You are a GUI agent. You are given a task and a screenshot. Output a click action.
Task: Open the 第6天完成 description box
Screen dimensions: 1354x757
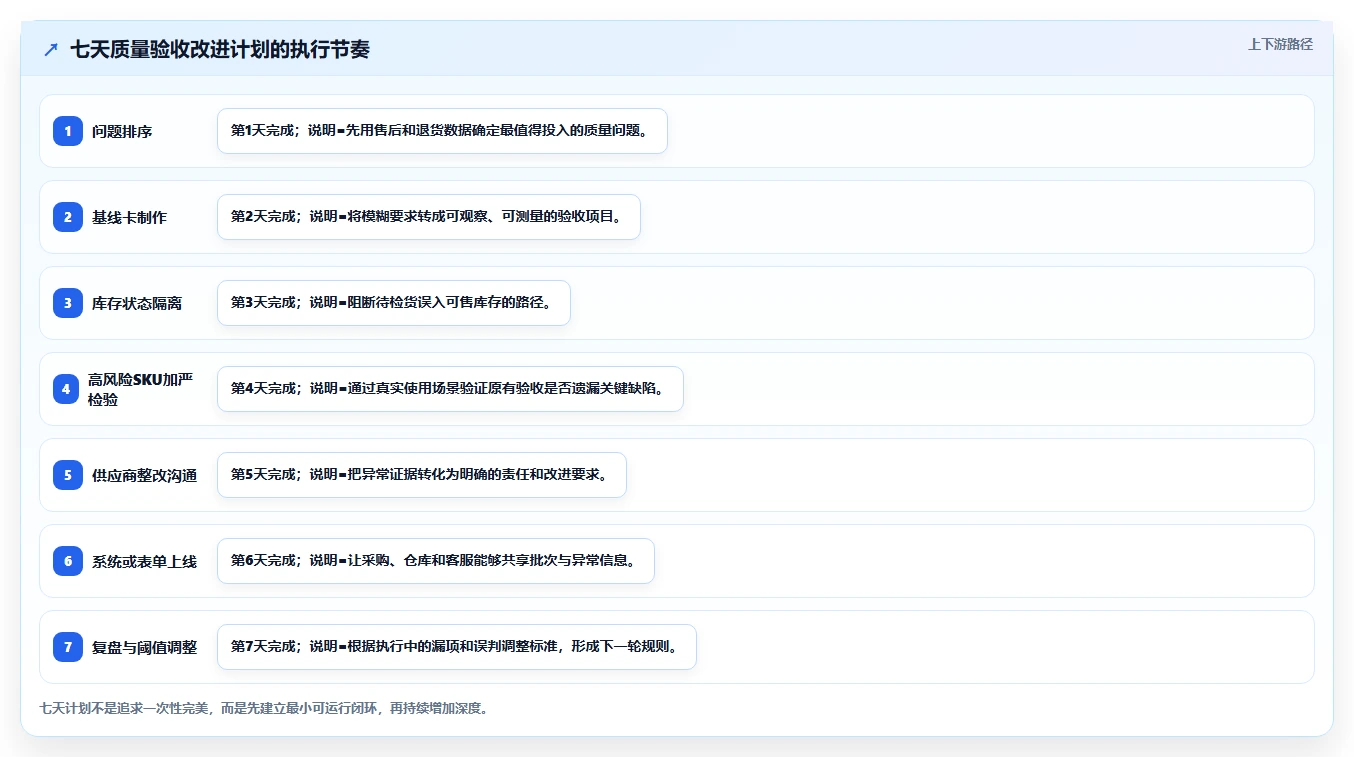point(435,561)
